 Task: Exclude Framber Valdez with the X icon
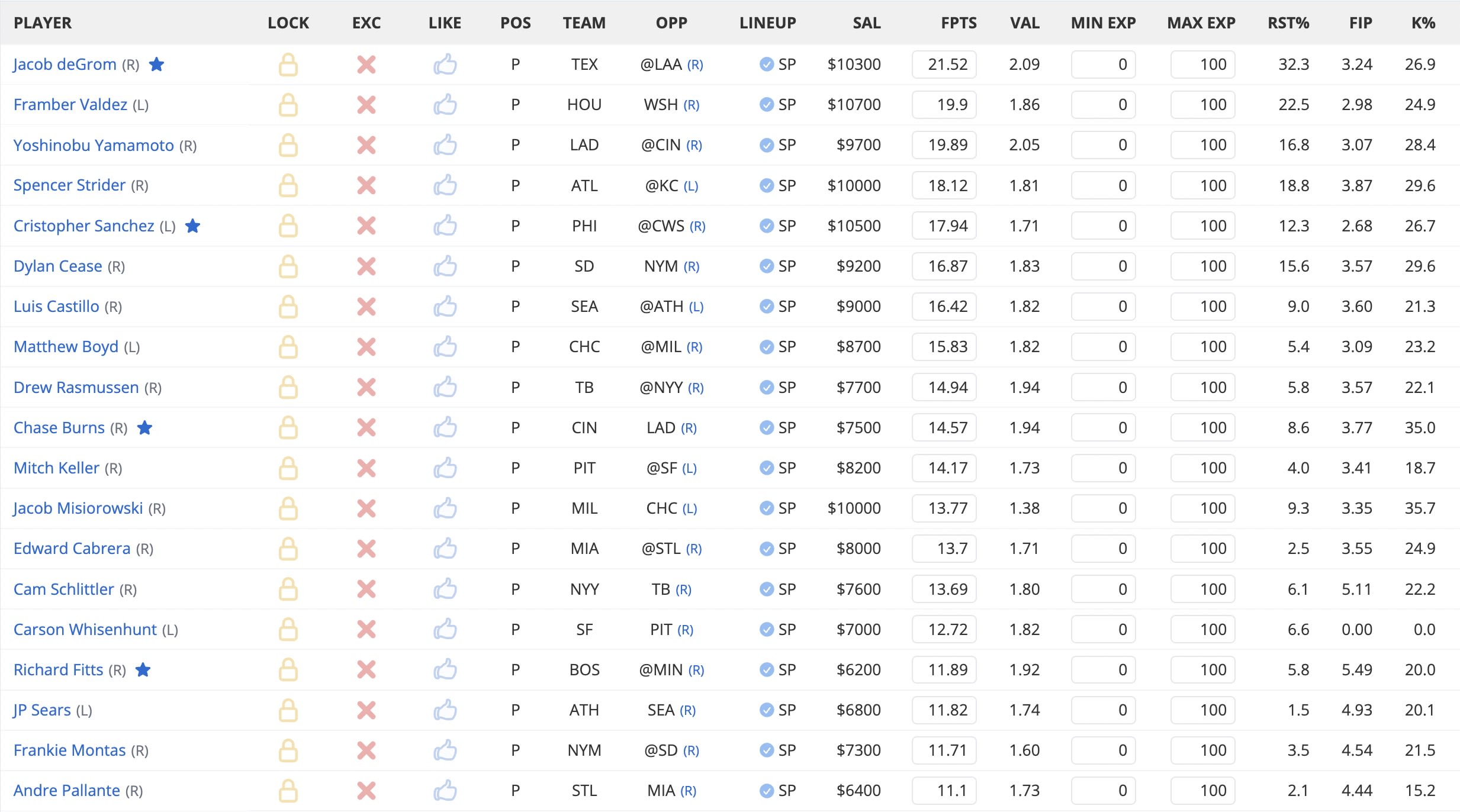pyautogui.click(x=366, y=105)
